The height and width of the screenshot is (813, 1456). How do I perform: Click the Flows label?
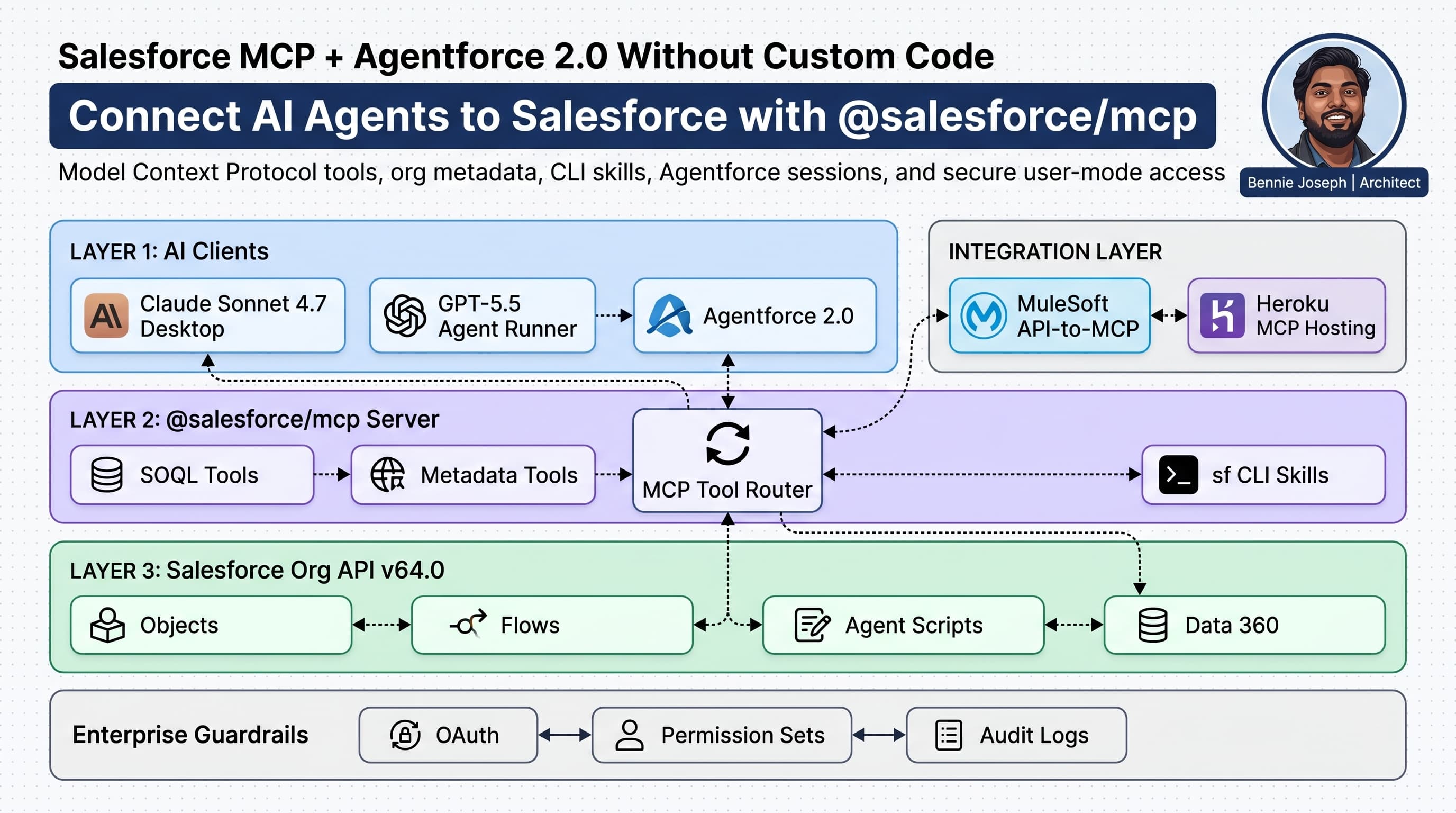coord(530,625)
